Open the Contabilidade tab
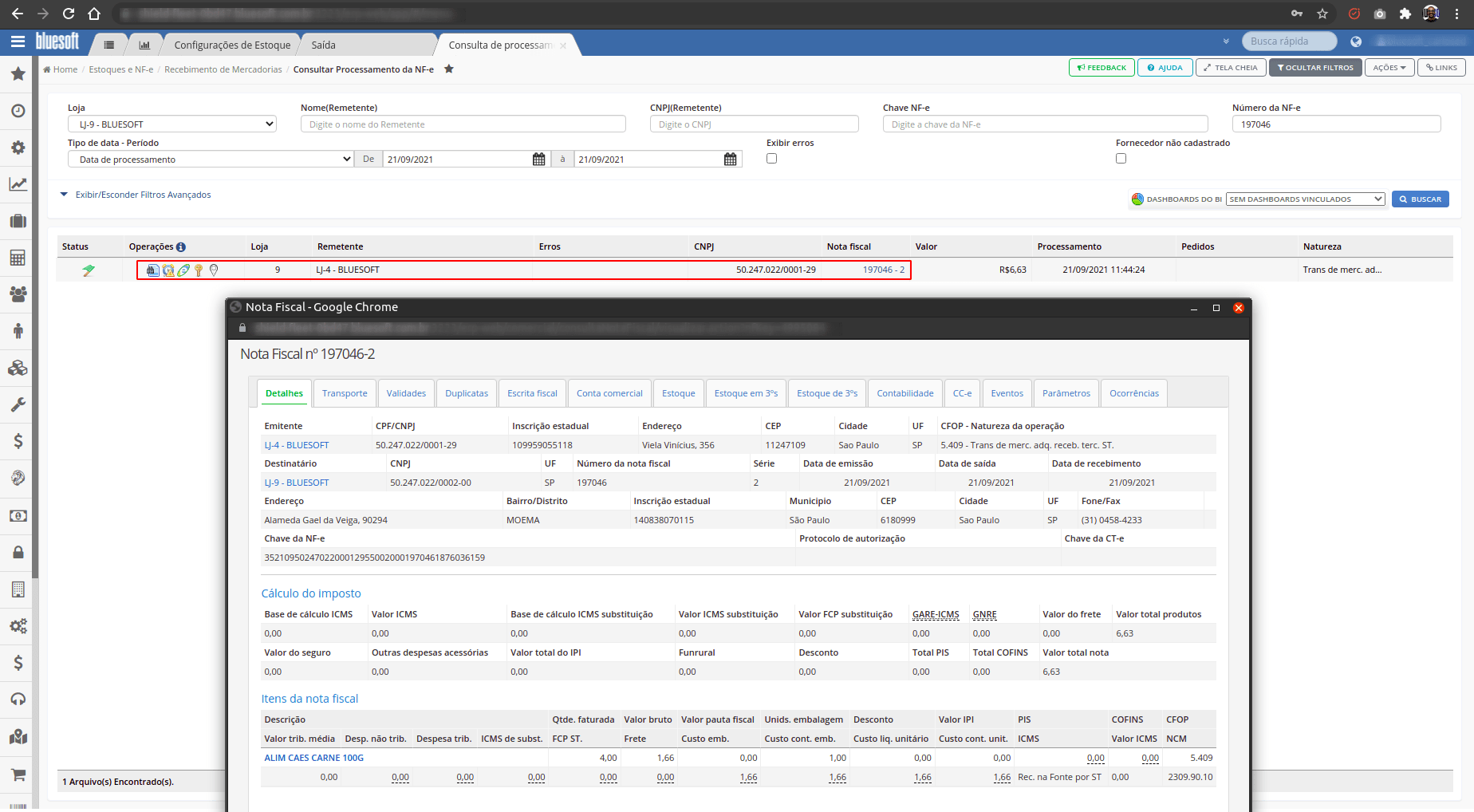 (x=905, y=393)
